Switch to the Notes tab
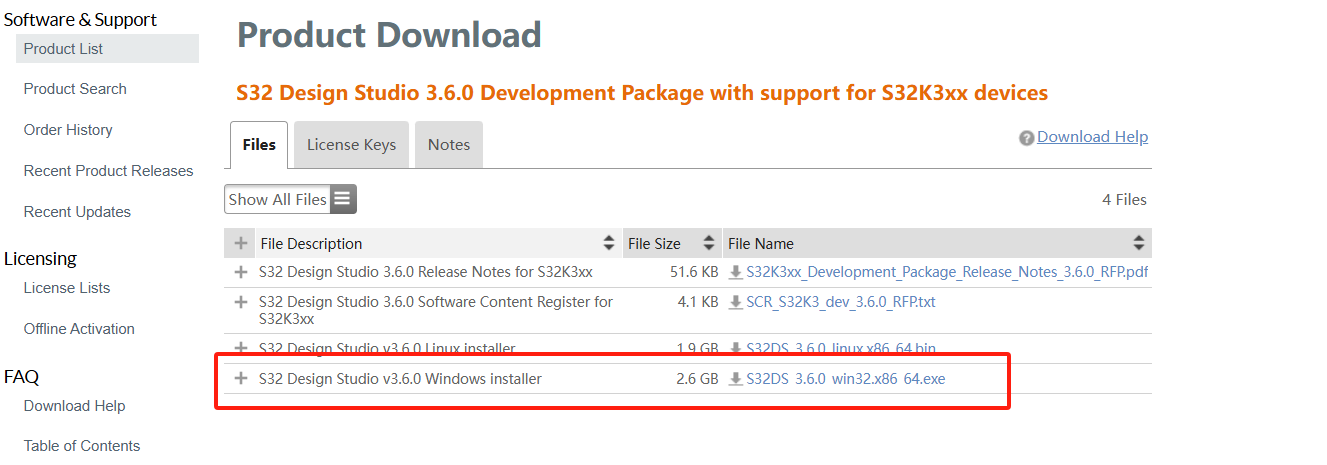 click(449, 145)
